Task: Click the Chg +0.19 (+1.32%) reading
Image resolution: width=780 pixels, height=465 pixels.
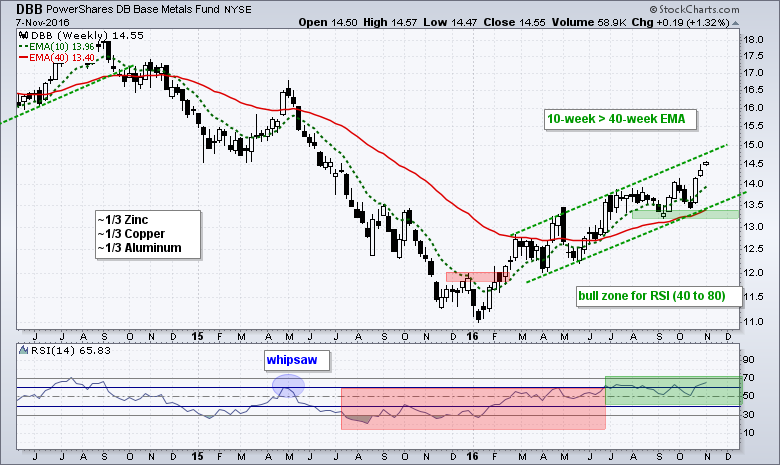Action: [x=681, y=22]
